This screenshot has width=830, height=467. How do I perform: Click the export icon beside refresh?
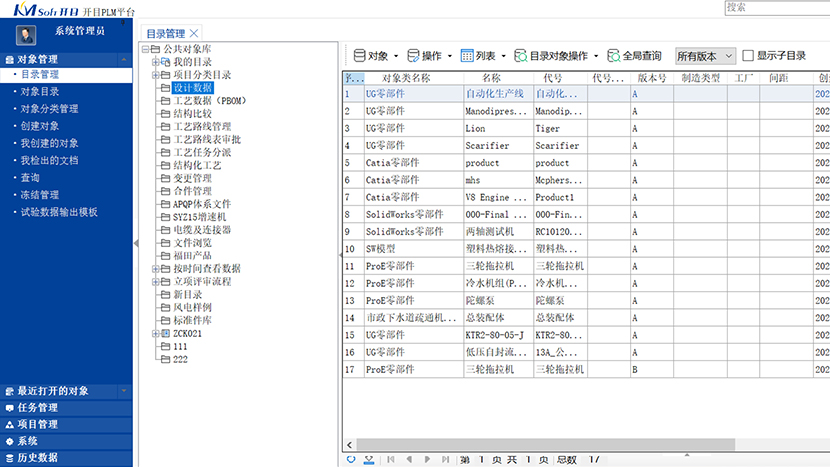(x=369, y=459)
